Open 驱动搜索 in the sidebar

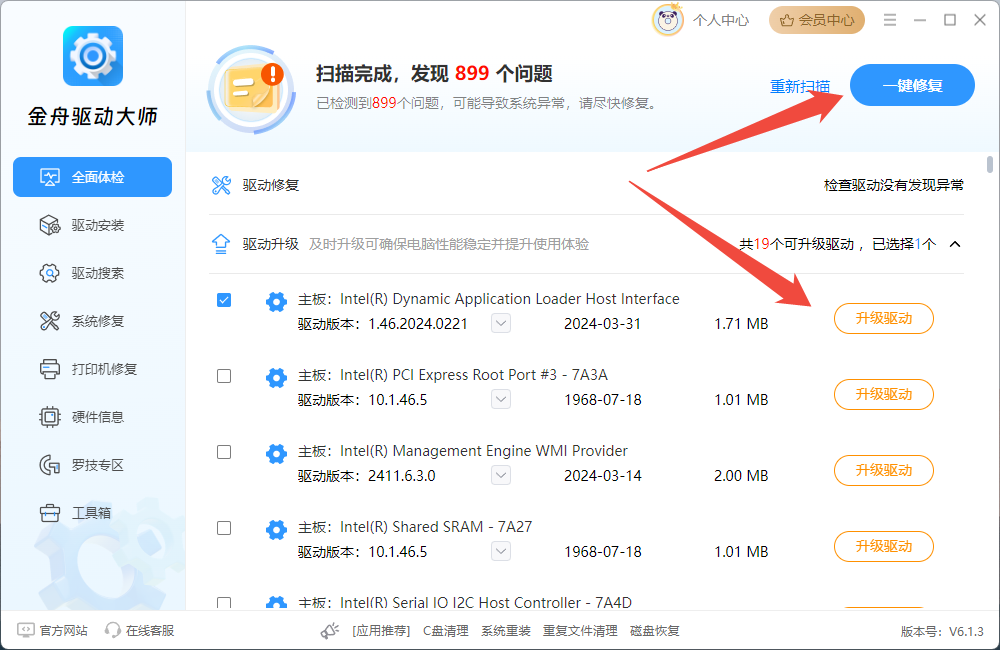[x=92, y=273]
